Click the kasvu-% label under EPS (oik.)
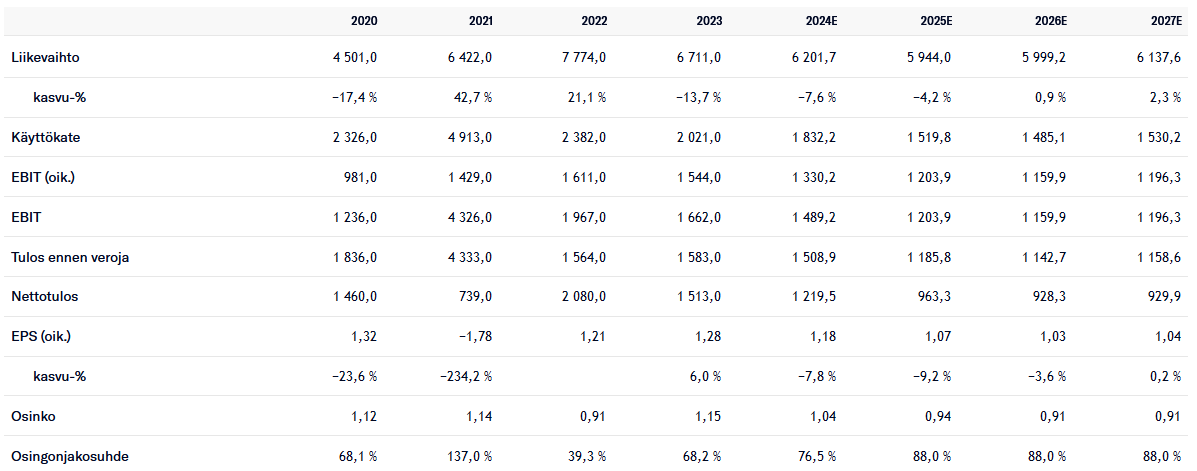This screenshot has width=1197, height=471. pos(61,376)
